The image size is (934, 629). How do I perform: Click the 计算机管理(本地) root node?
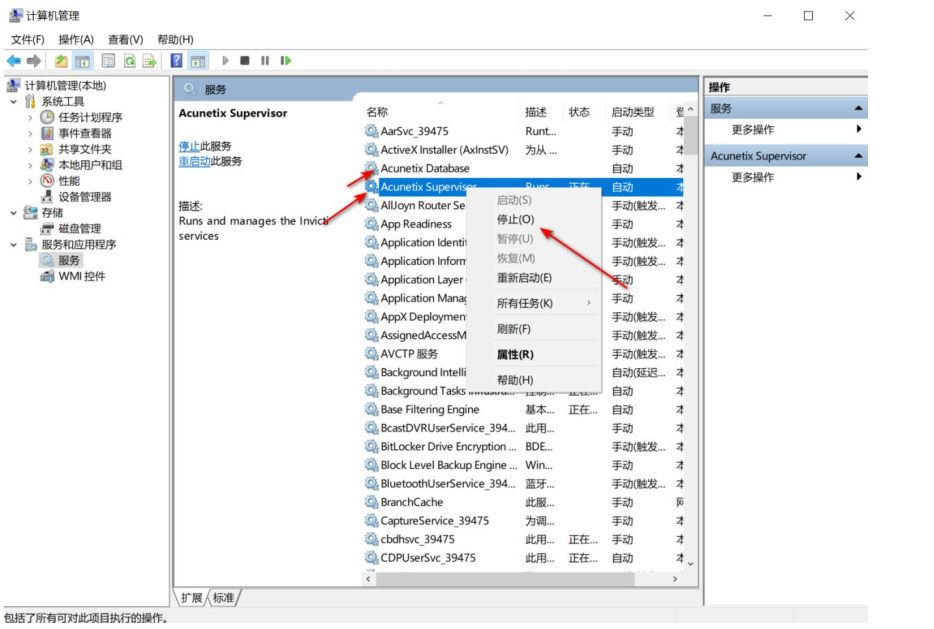(65, 86)
